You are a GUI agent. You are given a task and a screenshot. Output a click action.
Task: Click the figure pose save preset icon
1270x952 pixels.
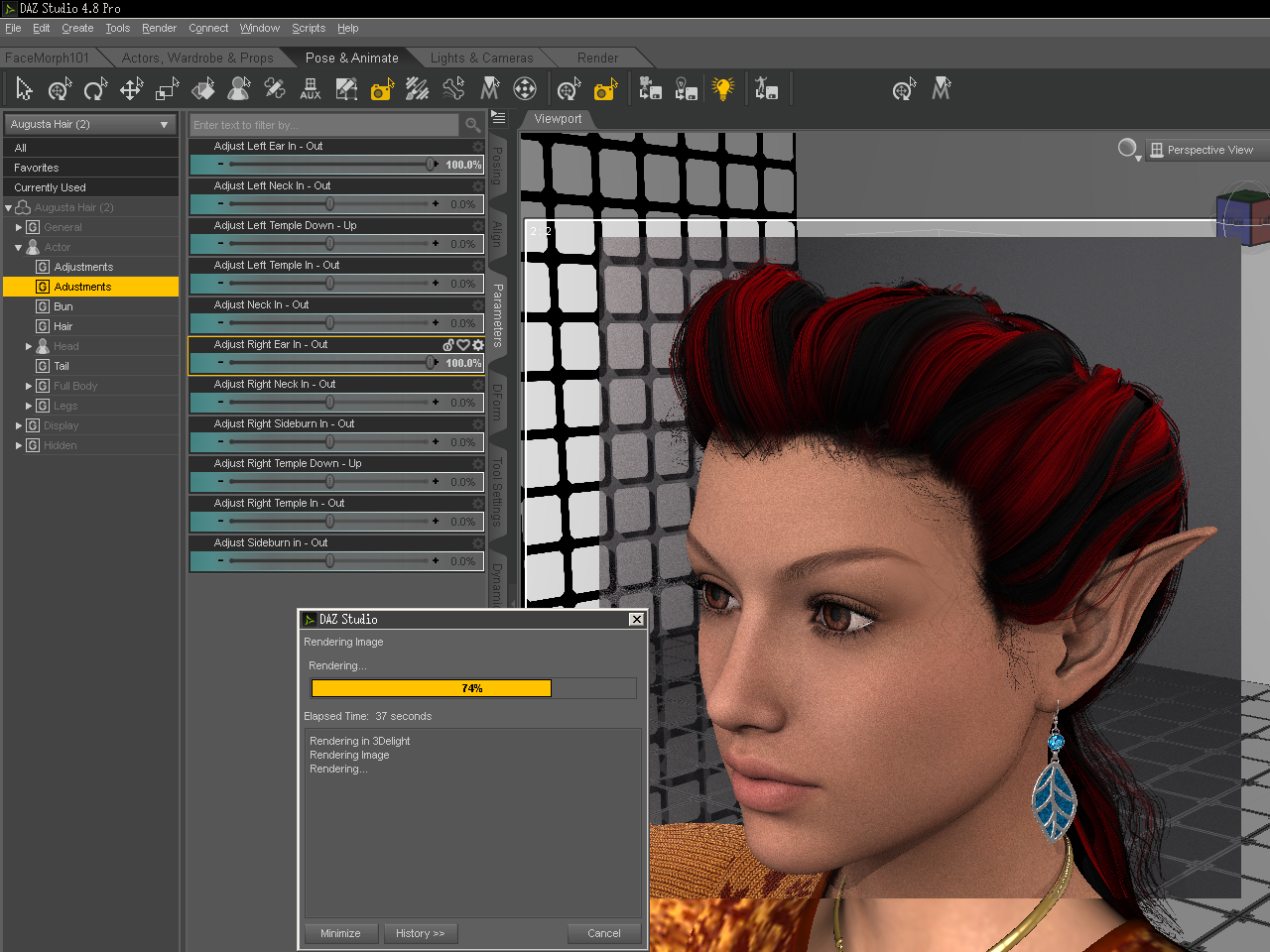coord(766,89)
